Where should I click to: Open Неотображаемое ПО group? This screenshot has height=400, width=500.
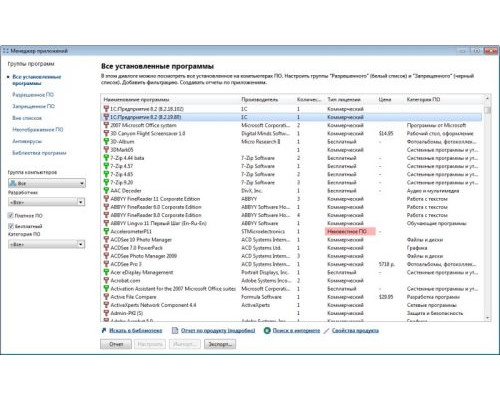coord(38,129)
